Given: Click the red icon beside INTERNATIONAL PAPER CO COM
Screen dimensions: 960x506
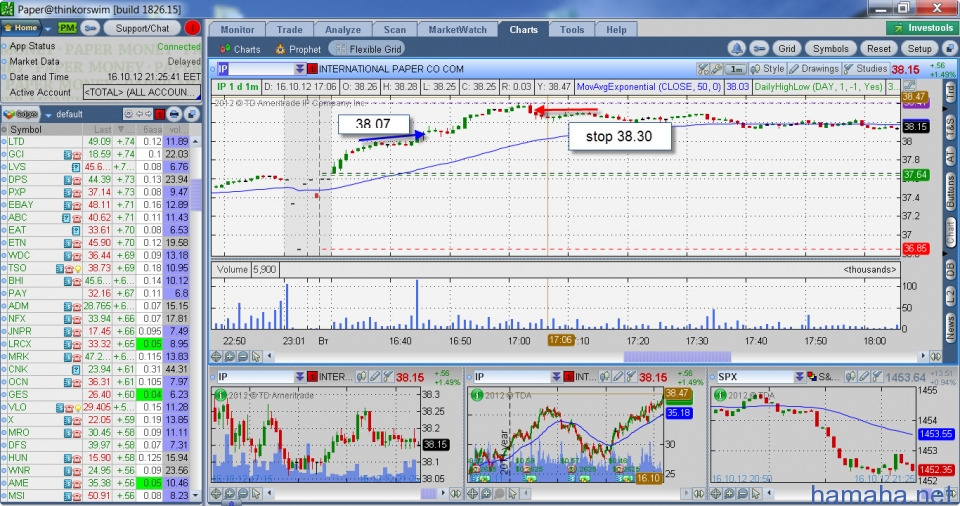Looking at the screenshot, I should click(x=312, y=69).
